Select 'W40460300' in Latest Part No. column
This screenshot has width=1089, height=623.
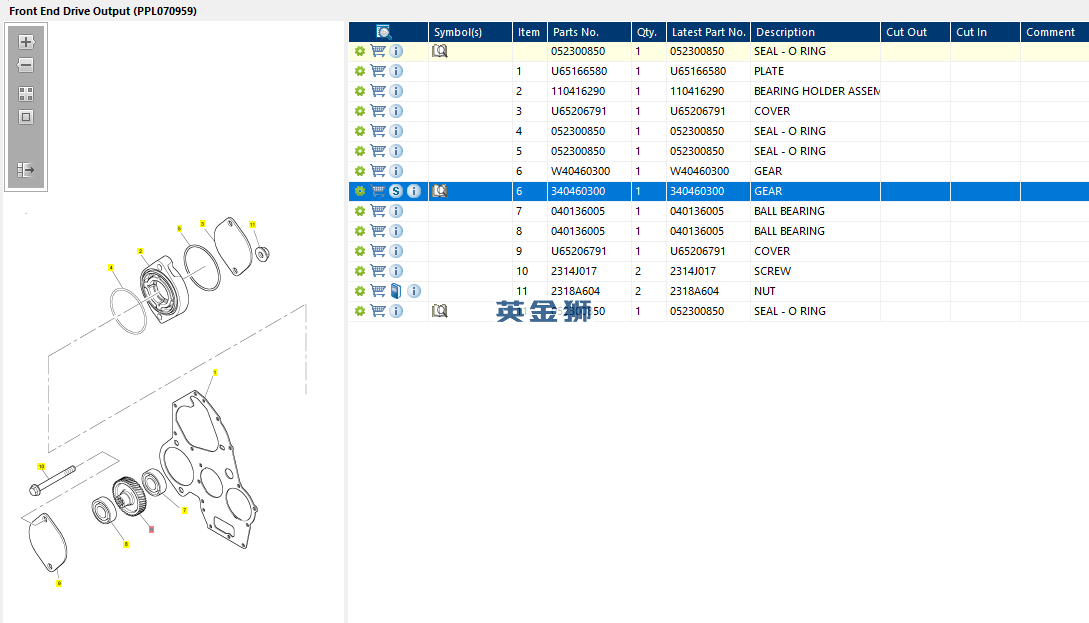699,171
